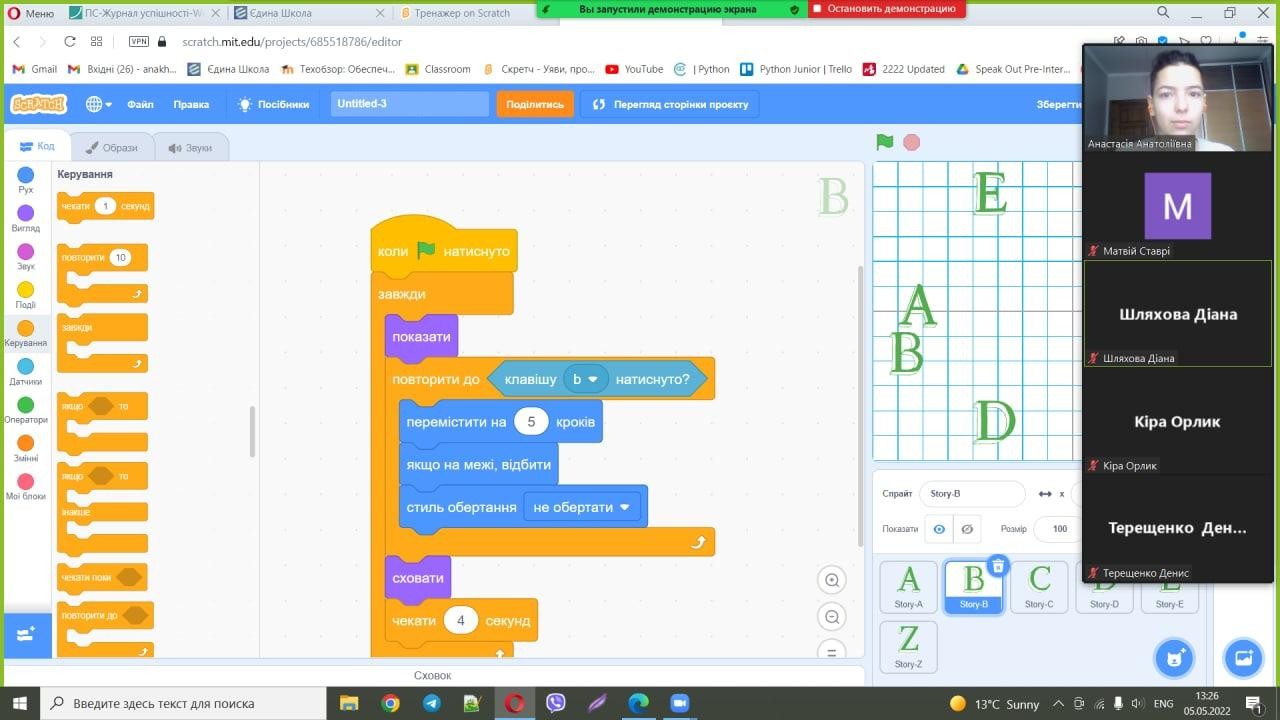Open the Choose a Sprite button
1280x720 pixels.
(x=1174, y=657)
